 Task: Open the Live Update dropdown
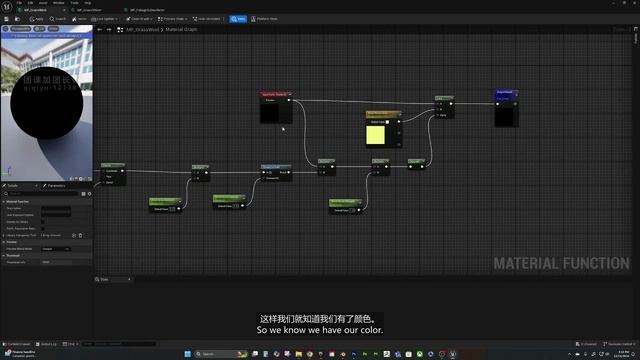104,19
